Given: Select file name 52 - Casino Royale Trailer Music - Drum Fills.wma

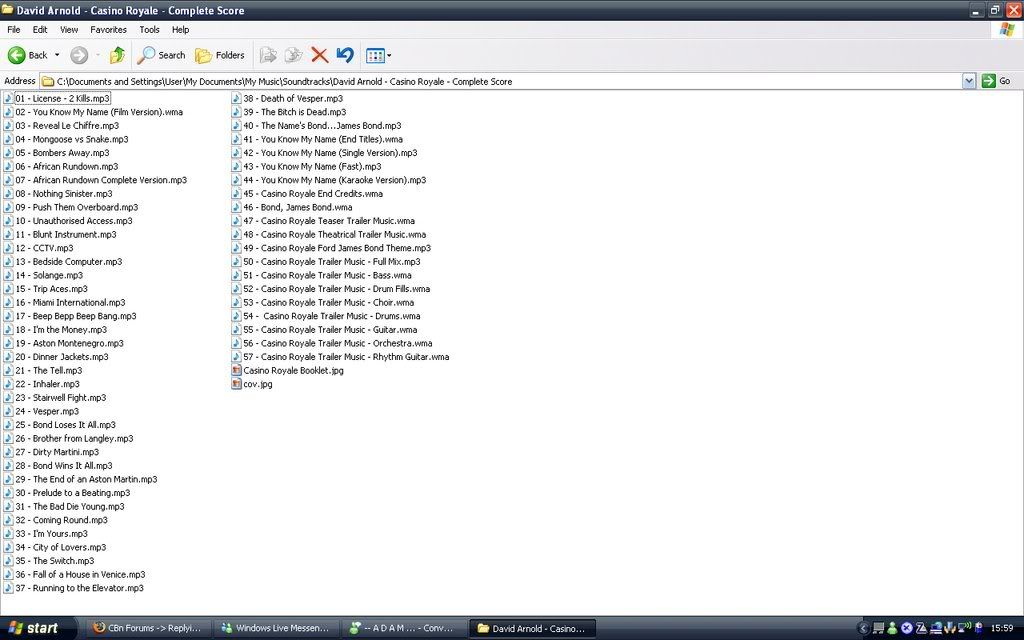Looking at the screenshot, I should (x=337, y=289).
